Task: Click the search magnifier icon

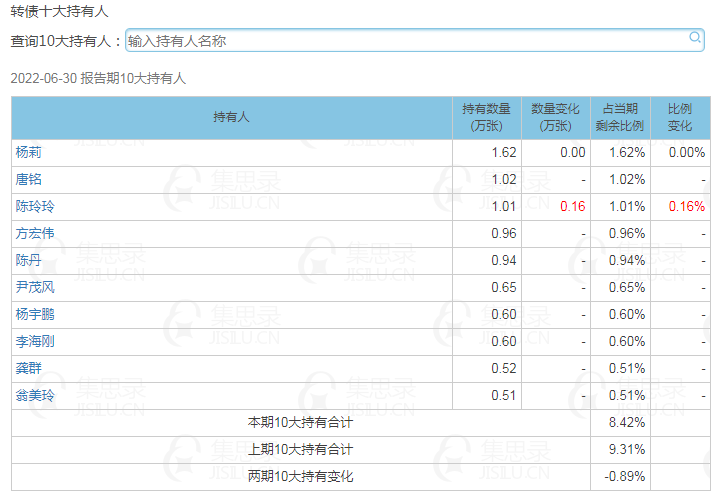Action: coord(695,37)
